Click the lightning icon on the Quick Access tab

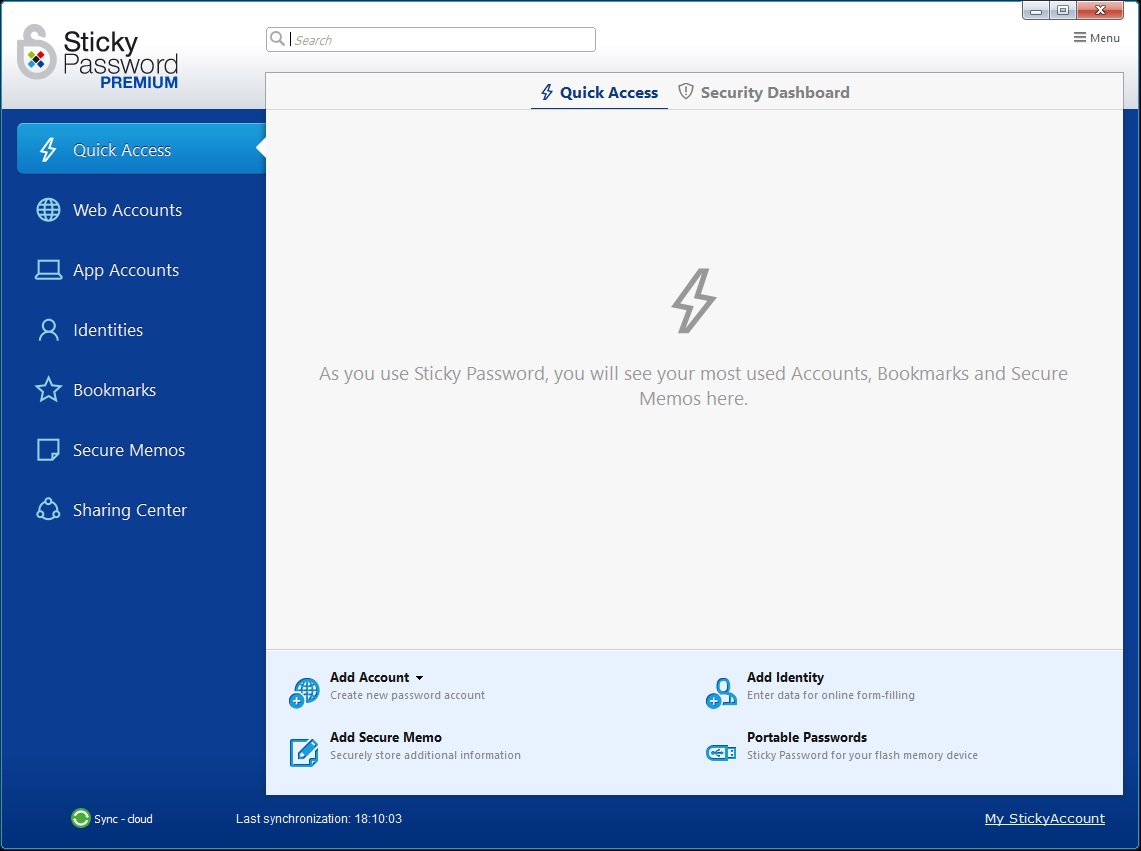click(546, 92)
